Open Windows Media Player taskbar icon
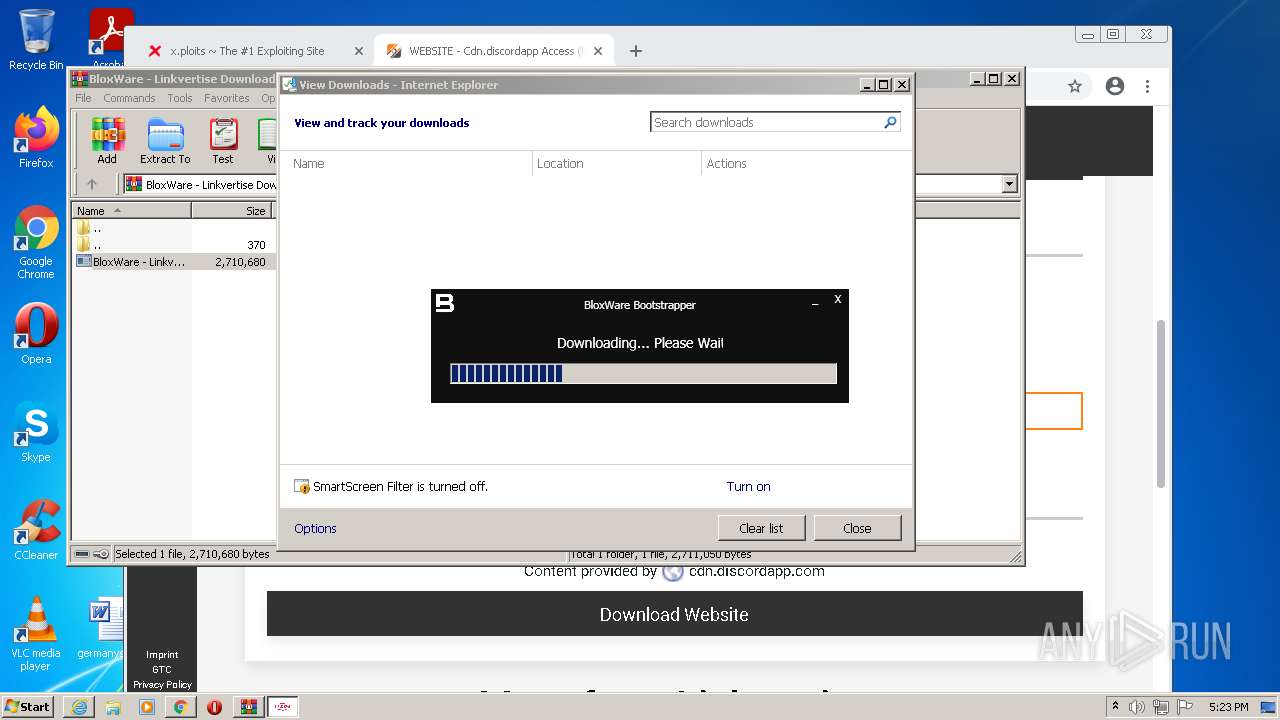The height and width of the screenshot is (720, 1280). tap(147, 707)
